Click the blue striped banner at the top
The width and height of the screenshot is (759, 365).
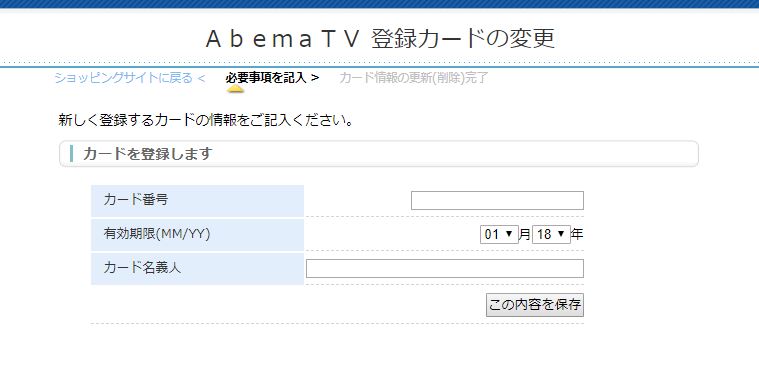380,4
